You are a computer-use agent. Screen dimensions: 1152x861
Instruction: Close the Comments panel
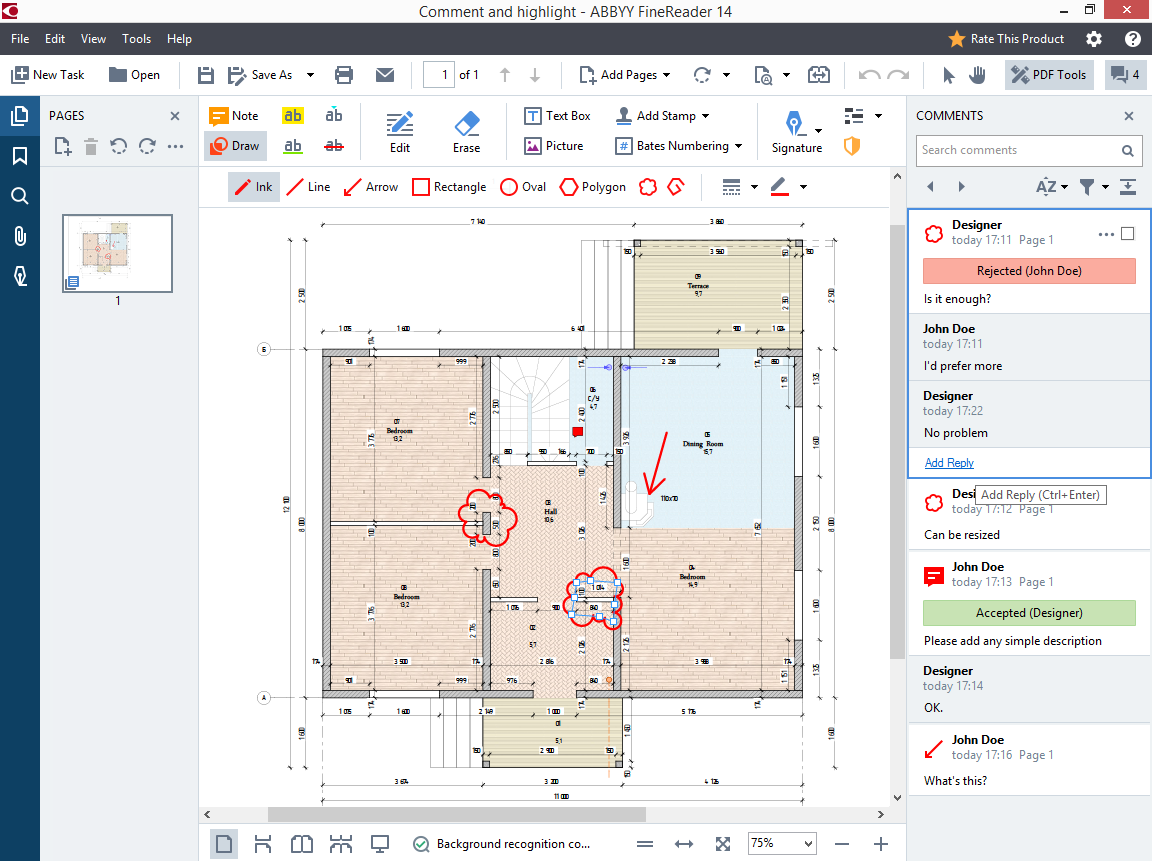coord(1129,115)
